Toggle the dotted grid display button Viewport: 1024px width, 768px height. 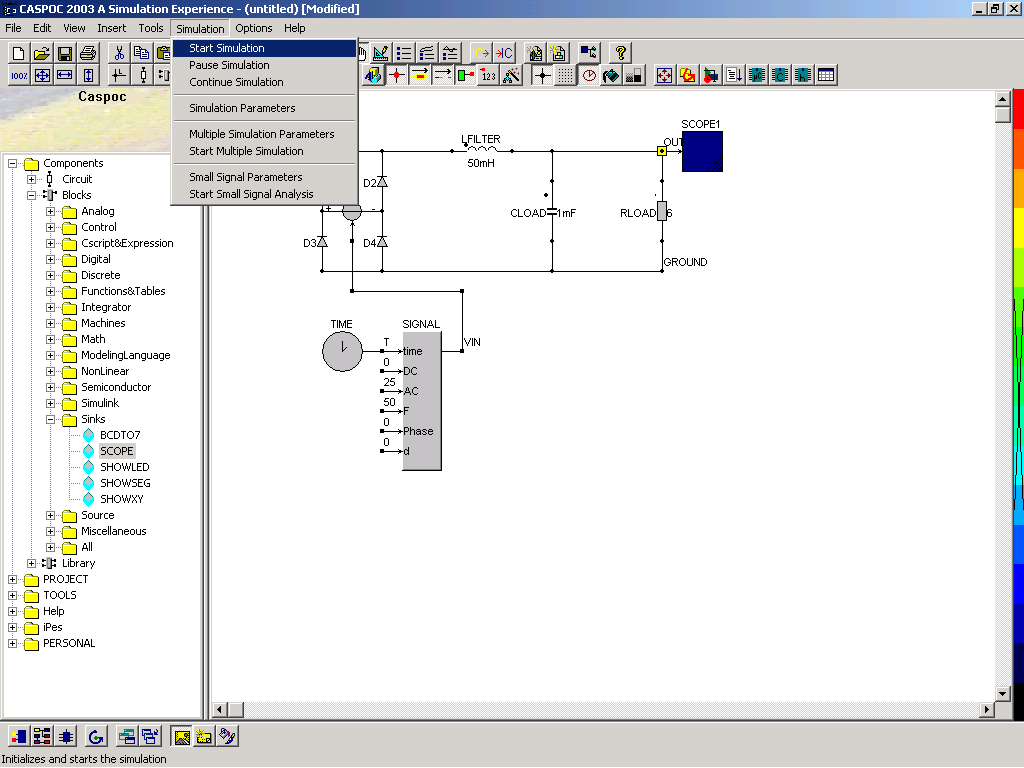(566, 76)
